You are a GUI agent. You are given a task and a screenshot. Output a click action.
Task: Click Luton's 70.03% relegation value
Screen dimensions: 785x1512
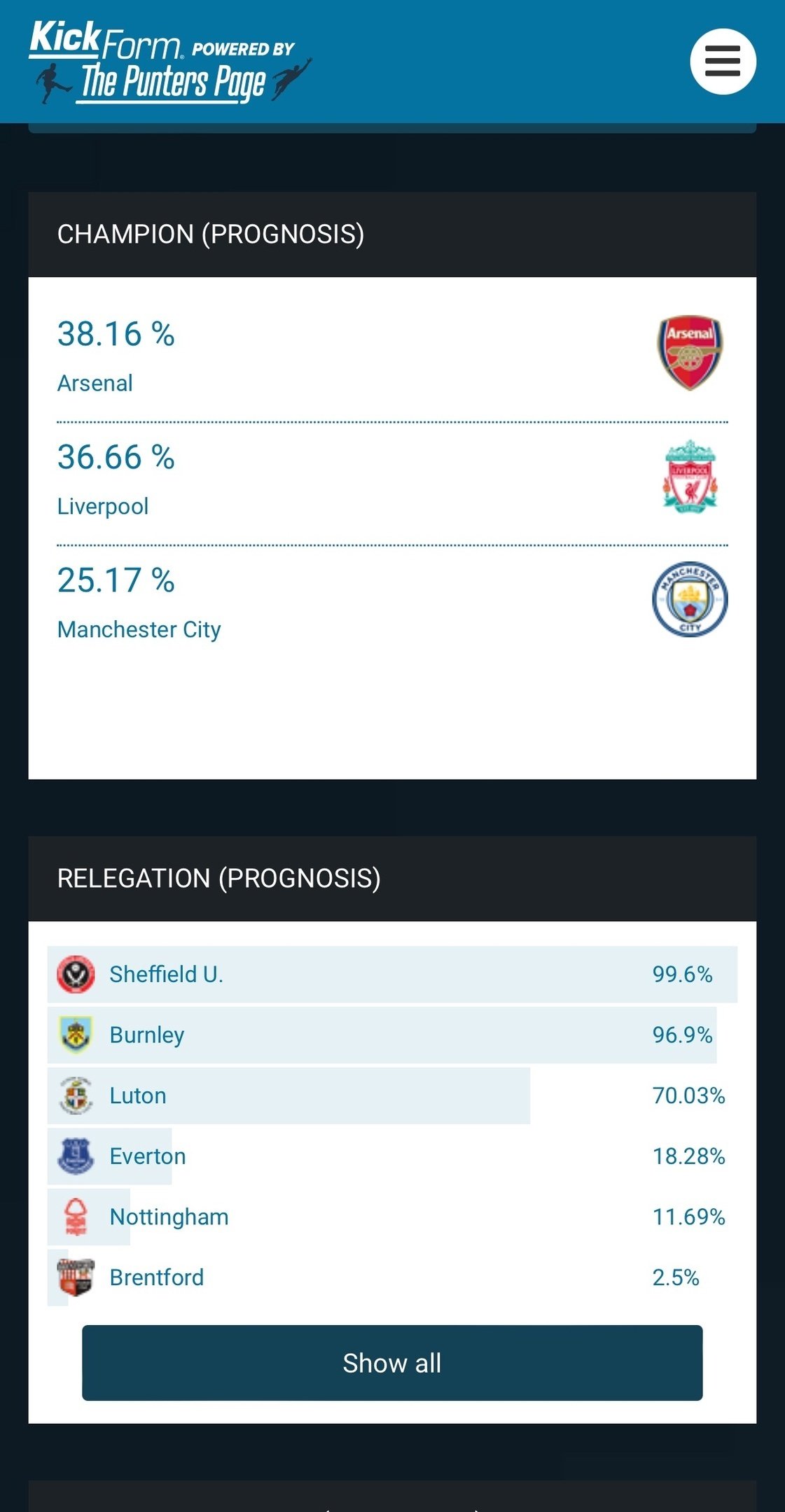click(x=688, y=1095)
